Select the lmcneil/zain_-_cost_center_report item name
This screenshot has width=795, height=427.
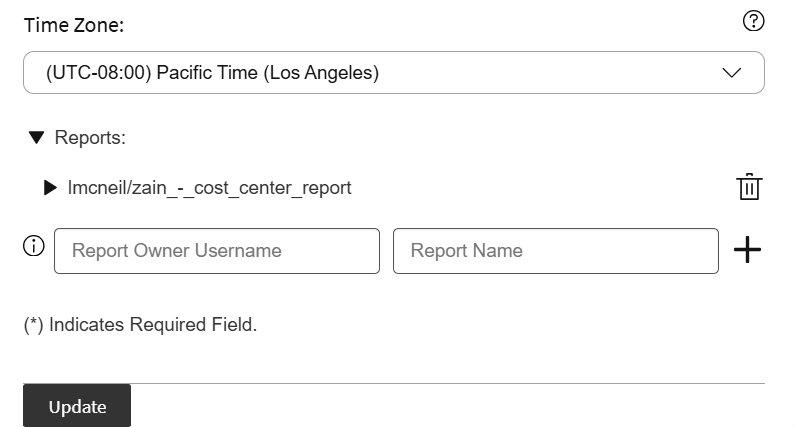pos(209,188)
